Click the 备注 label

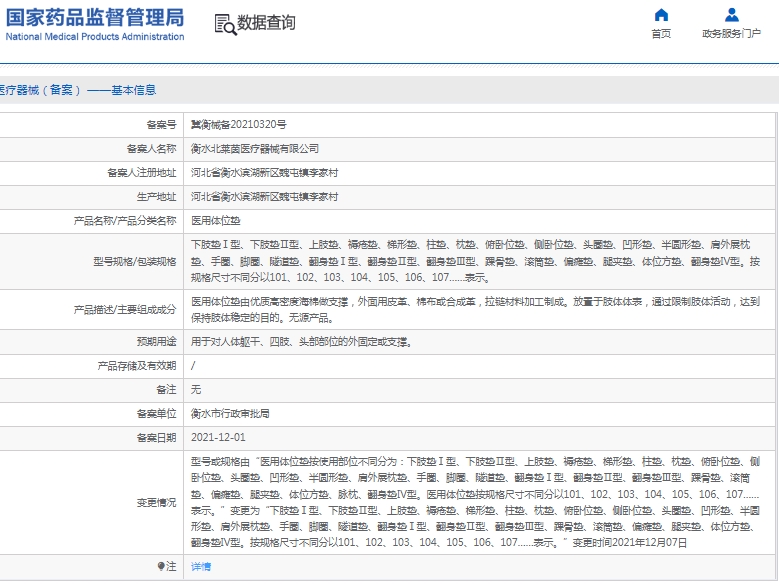(x=166, y=390)
